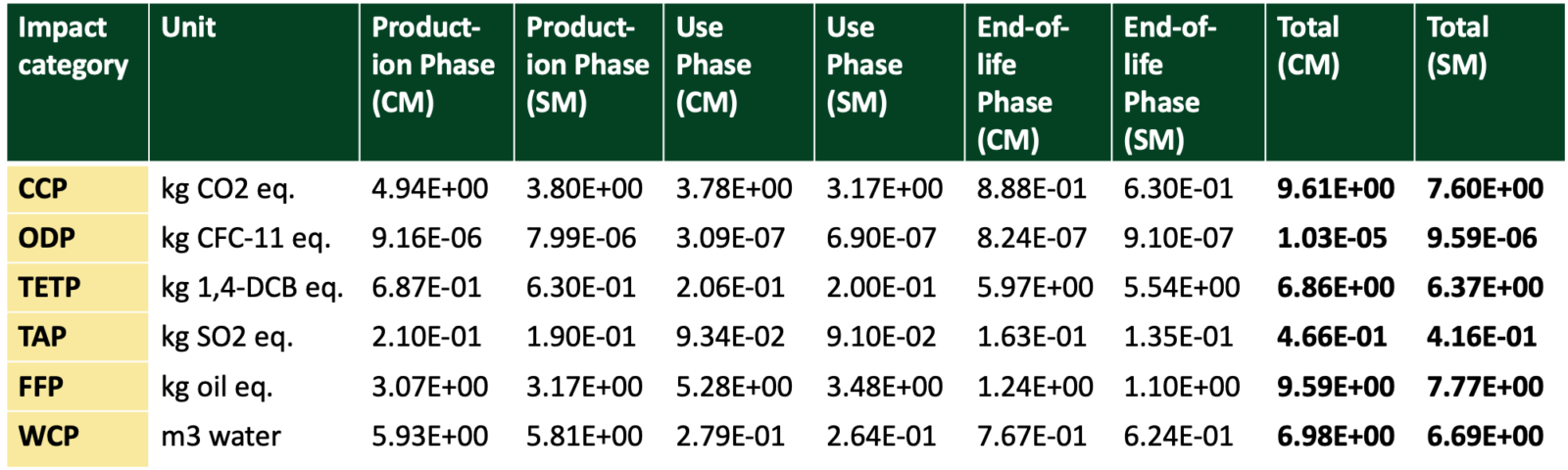Screen dimensions: 1568x470
Task: Select the Use Phase (SM) header
Action: point(863,65)
